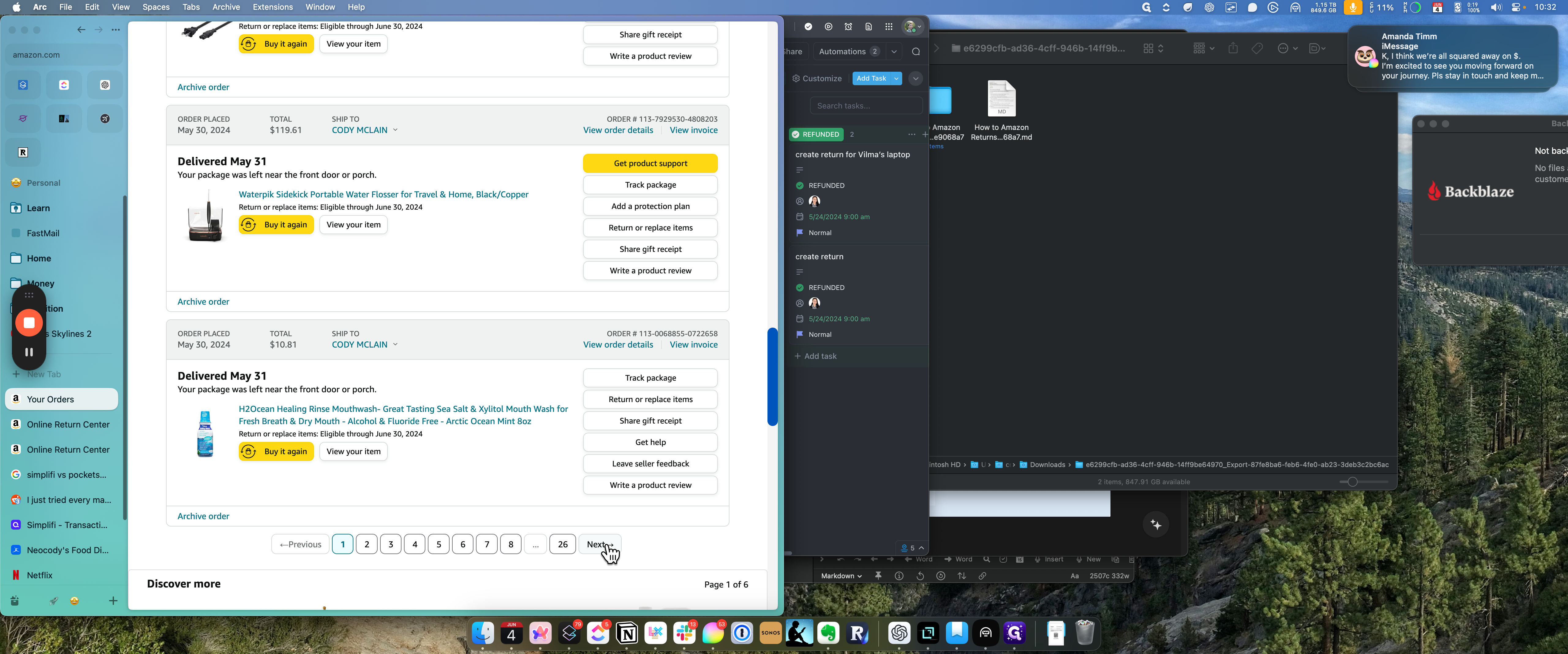Open Ship To CODY MCLAIN dropdown for $10.81 order
The image size is (1568, 654).
point(365,345)
